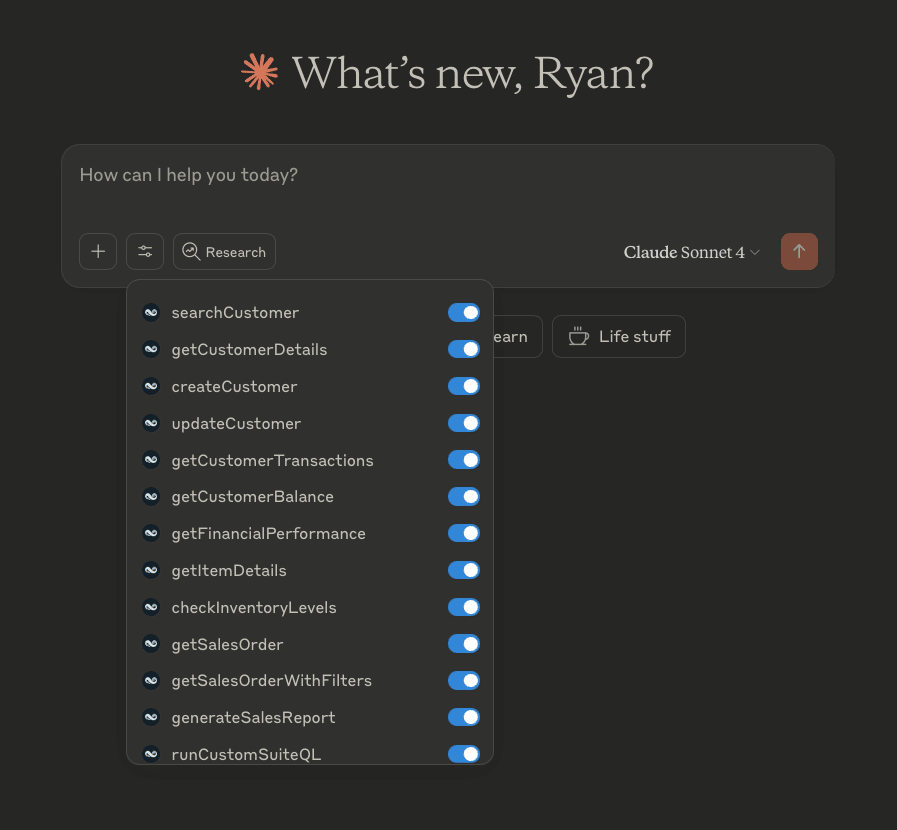The width and height of the screenshot is (897, 830).
Task: Open the Claude Sonnet 4 model dropdown
Action: pos(684,253)
